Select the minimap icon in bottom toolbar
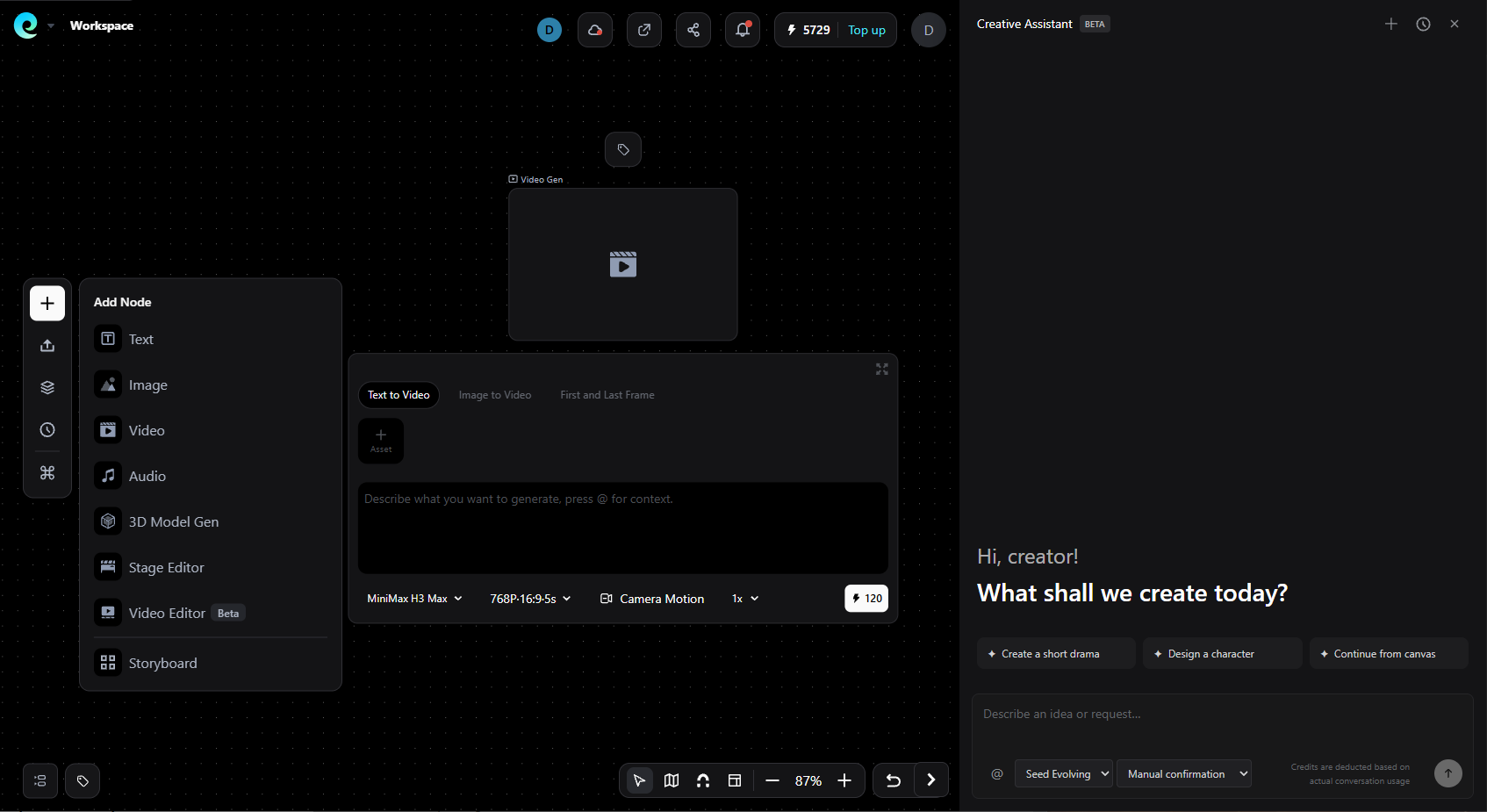 (x=672, y=780)
